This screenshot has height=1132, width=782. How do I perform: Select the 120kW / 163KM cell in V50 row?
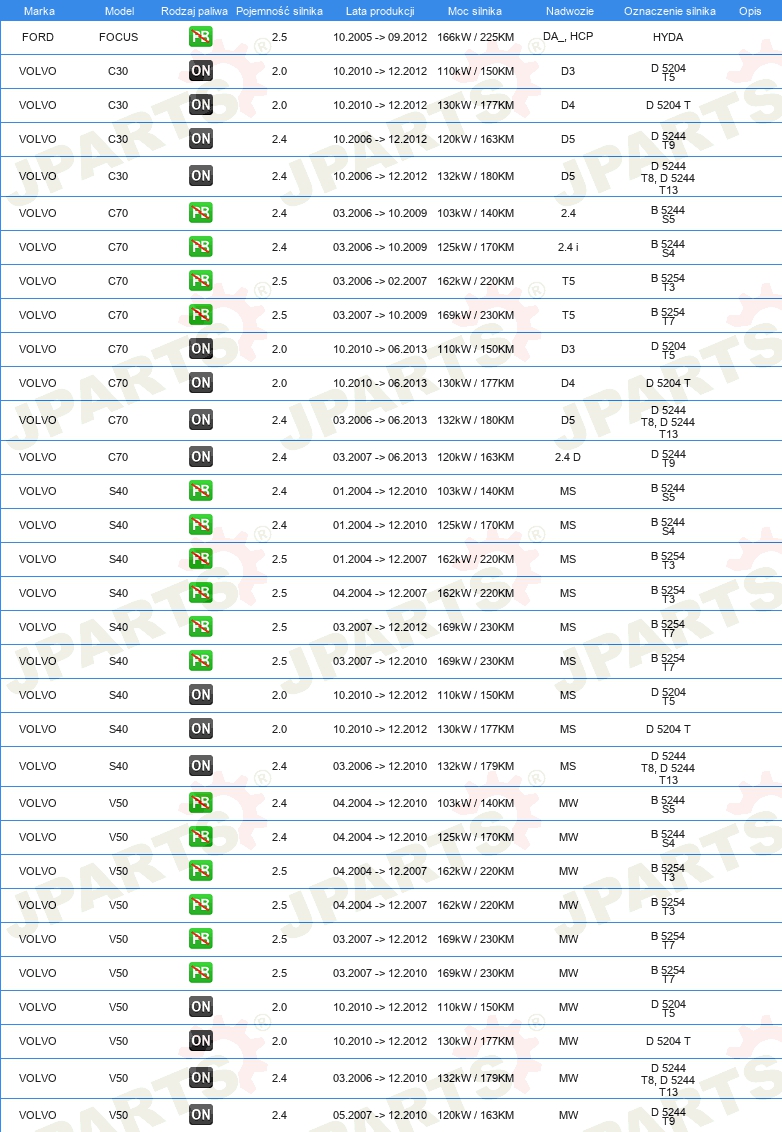point(476,1115)
